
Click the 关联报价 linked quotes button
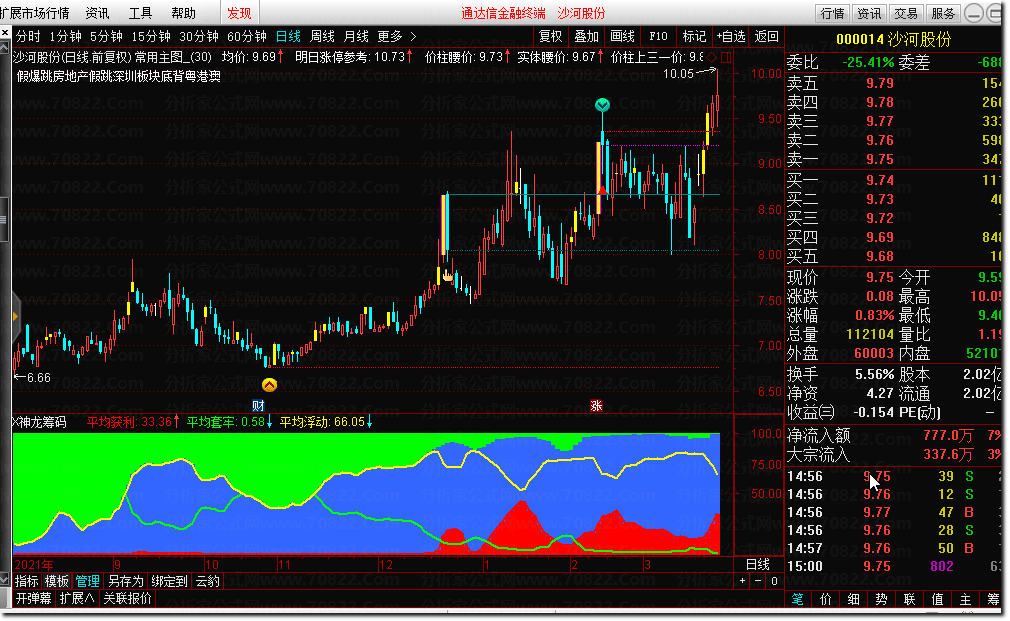128,598
